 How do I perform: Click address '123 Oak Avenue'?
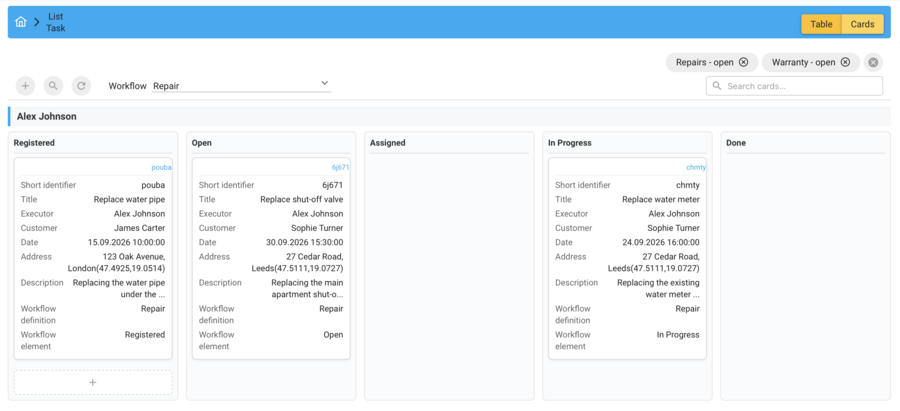click(x=135, y=257)
